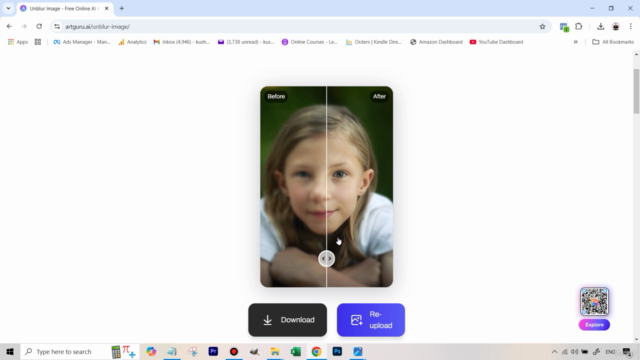Screen dimensions: 640x360
Task: Open the notification center icon
Action: 627,351
